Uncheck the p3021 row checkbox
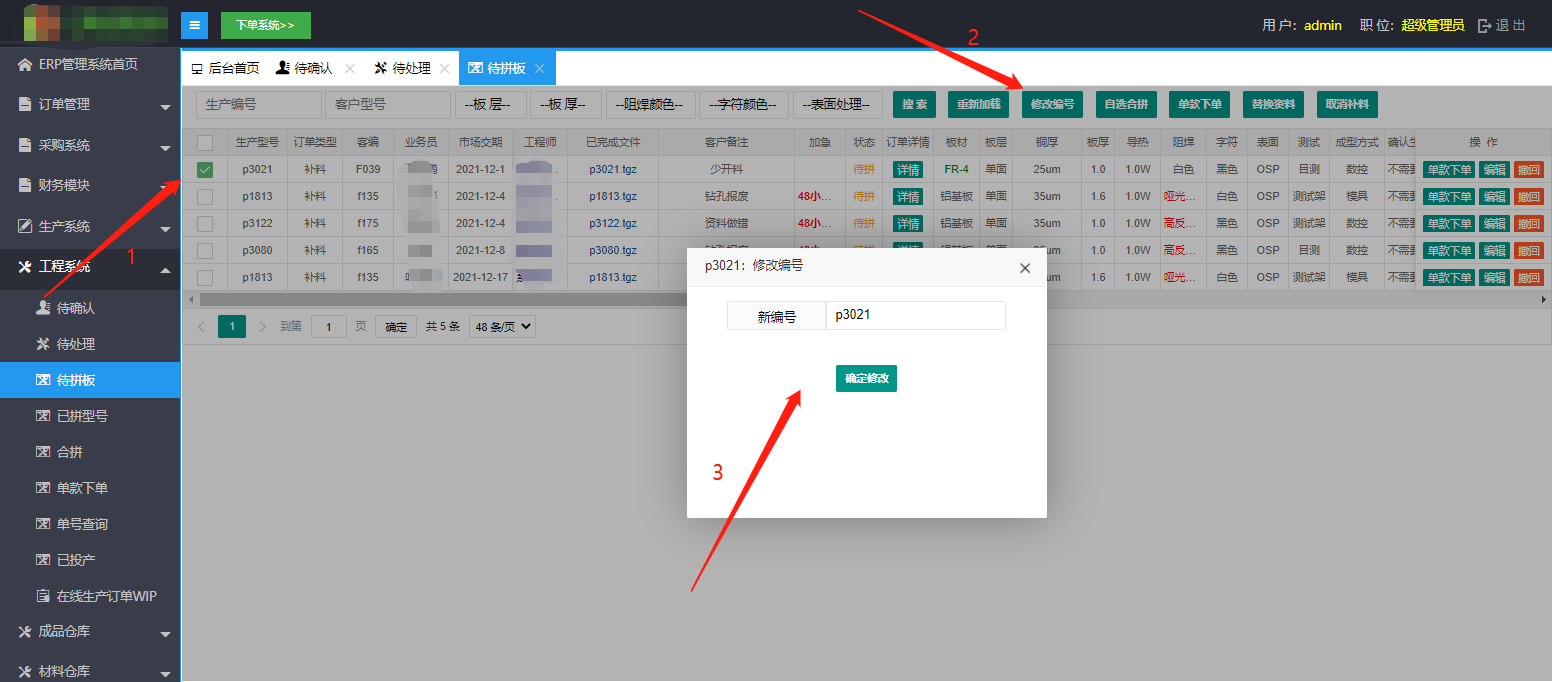The width and height of the screenshot is (1552, 682). point(205,170)
